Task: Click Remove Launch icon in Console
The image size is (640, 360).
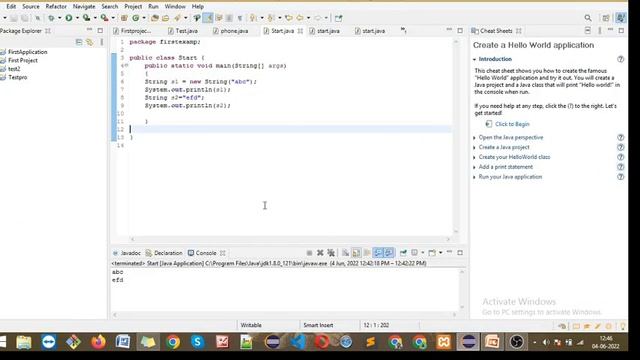Action: coord(320,253)
